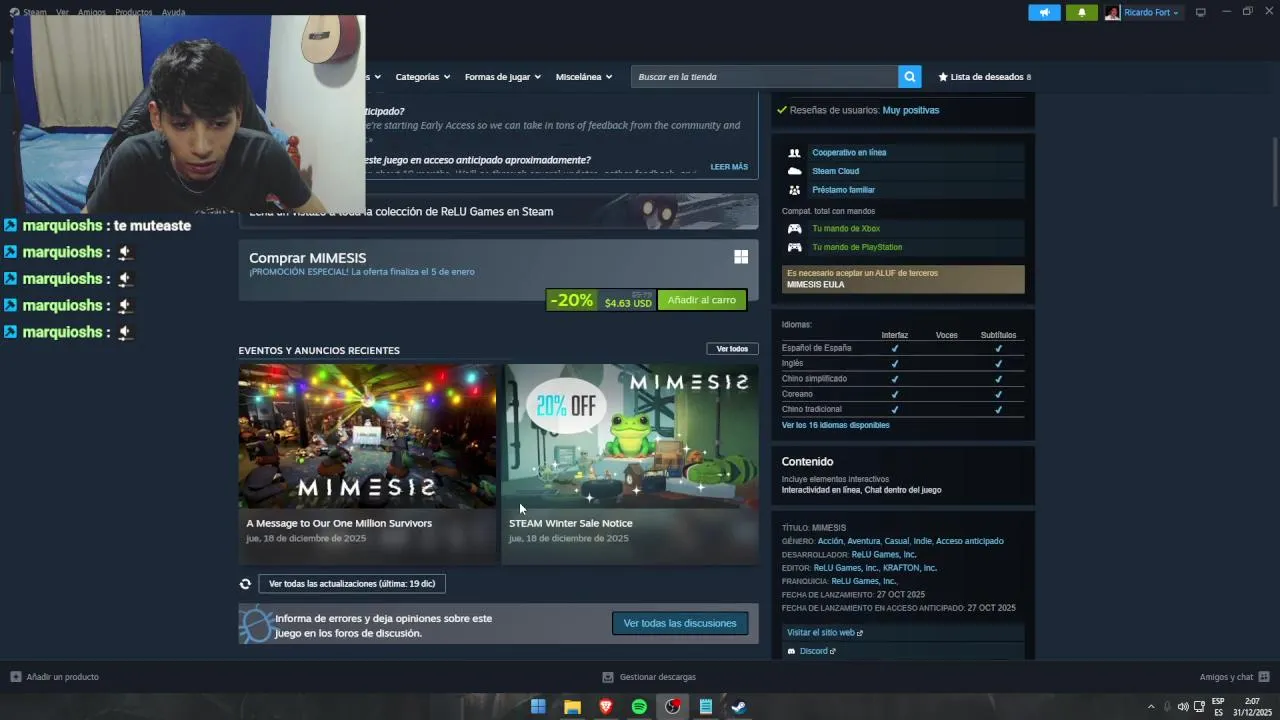
Task: Open A Message to Our One Million Survivors thumbnail
Action: tap(367, 436)
